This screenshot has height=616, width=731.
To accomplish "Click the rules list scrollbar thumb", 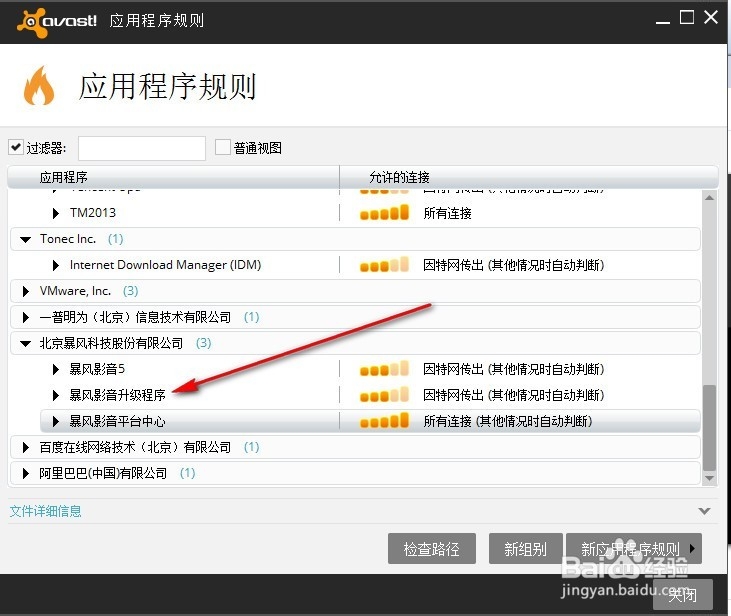I will [710, 428].
